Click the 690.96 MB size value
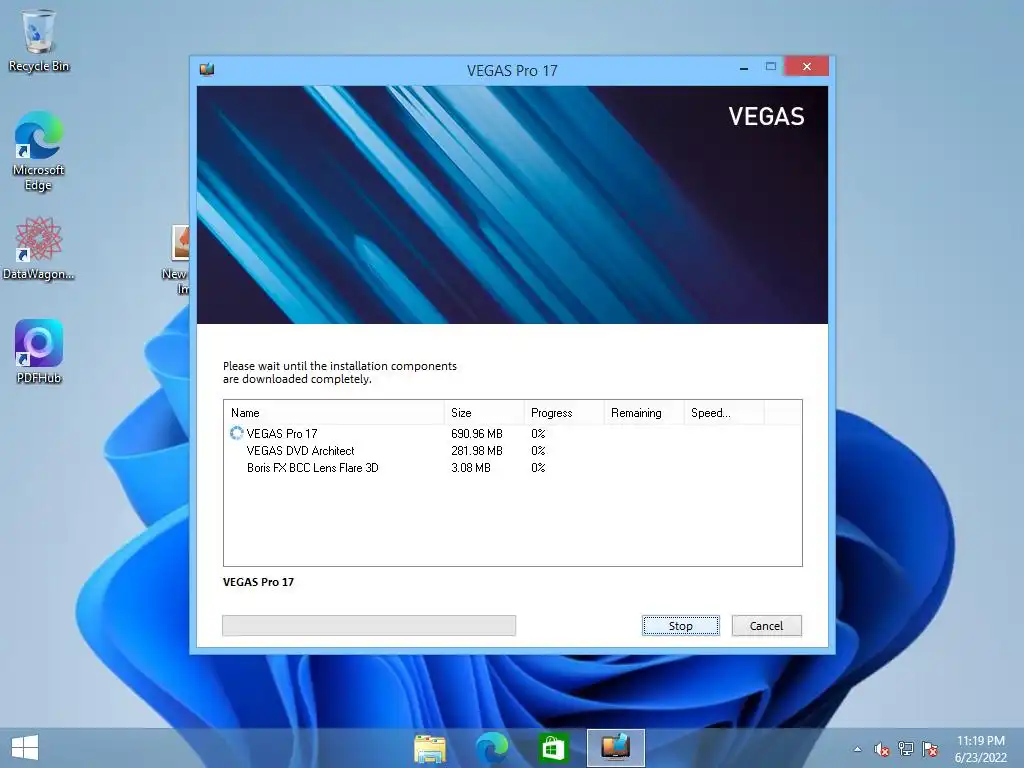The height and width of the screenshot is (768, 1024). pyautogui.click(x=477, y=434)
